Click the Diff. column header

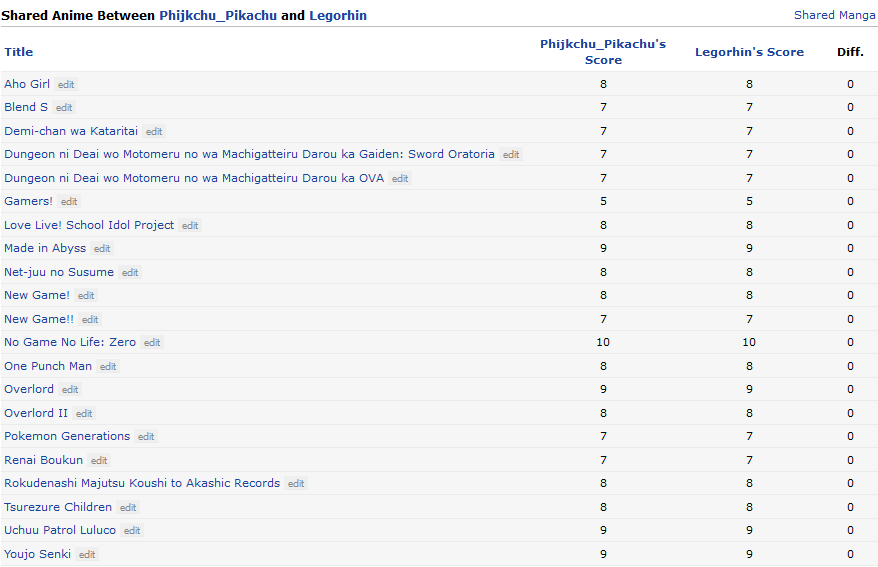850,52
